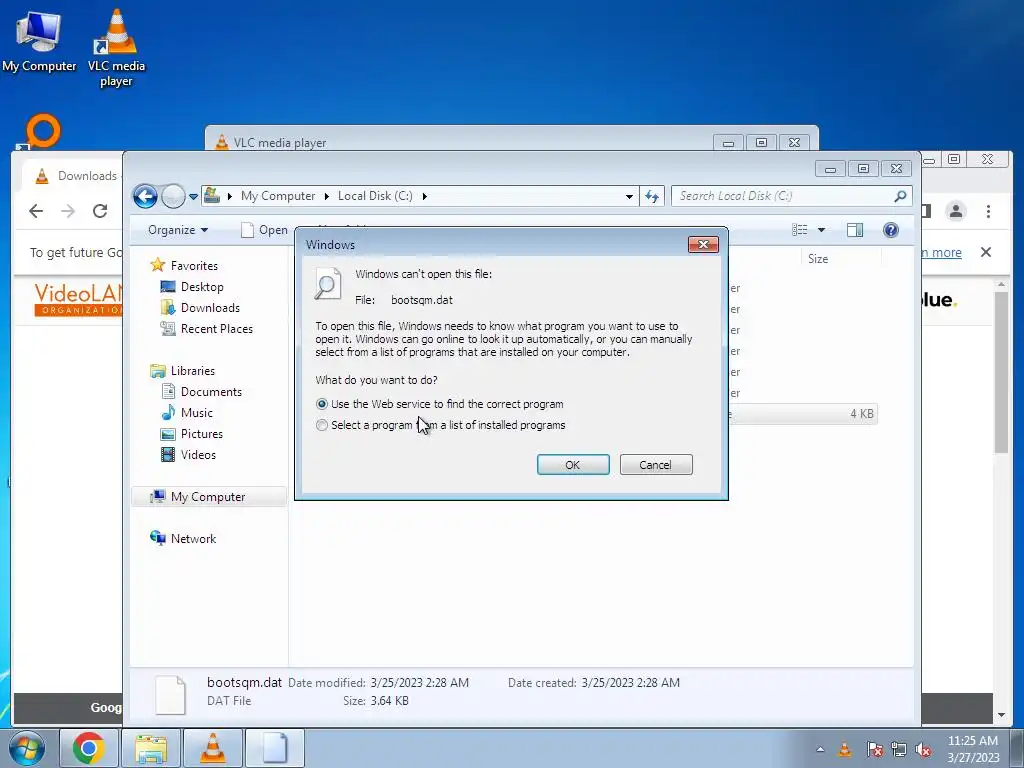Click Chrome page vertical scrollbar
This screenshot has width=1024, height=768.
click(x=1001, y=372)
